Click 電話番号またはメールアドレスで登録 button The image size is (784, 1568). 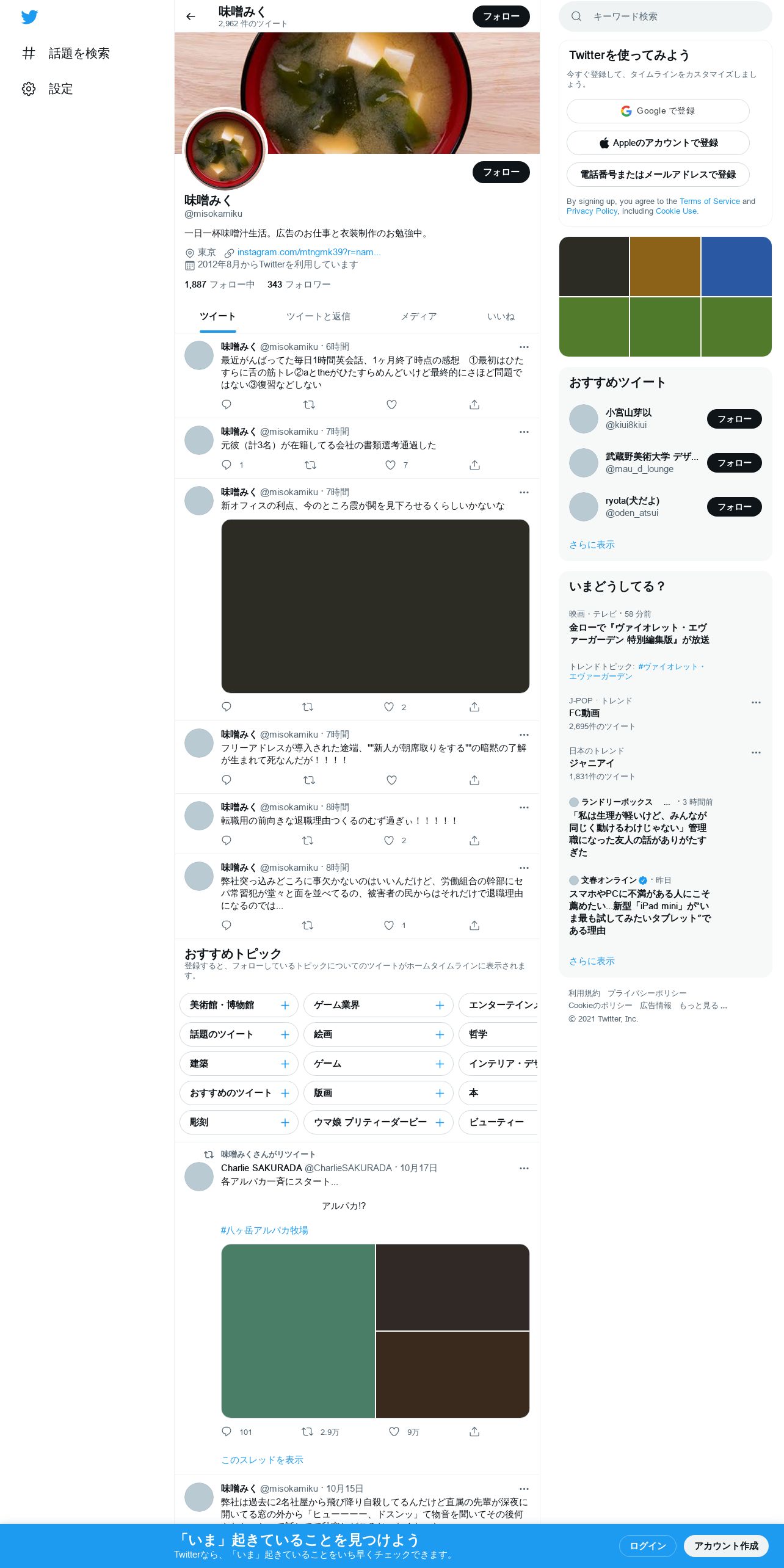pos(658,175)
